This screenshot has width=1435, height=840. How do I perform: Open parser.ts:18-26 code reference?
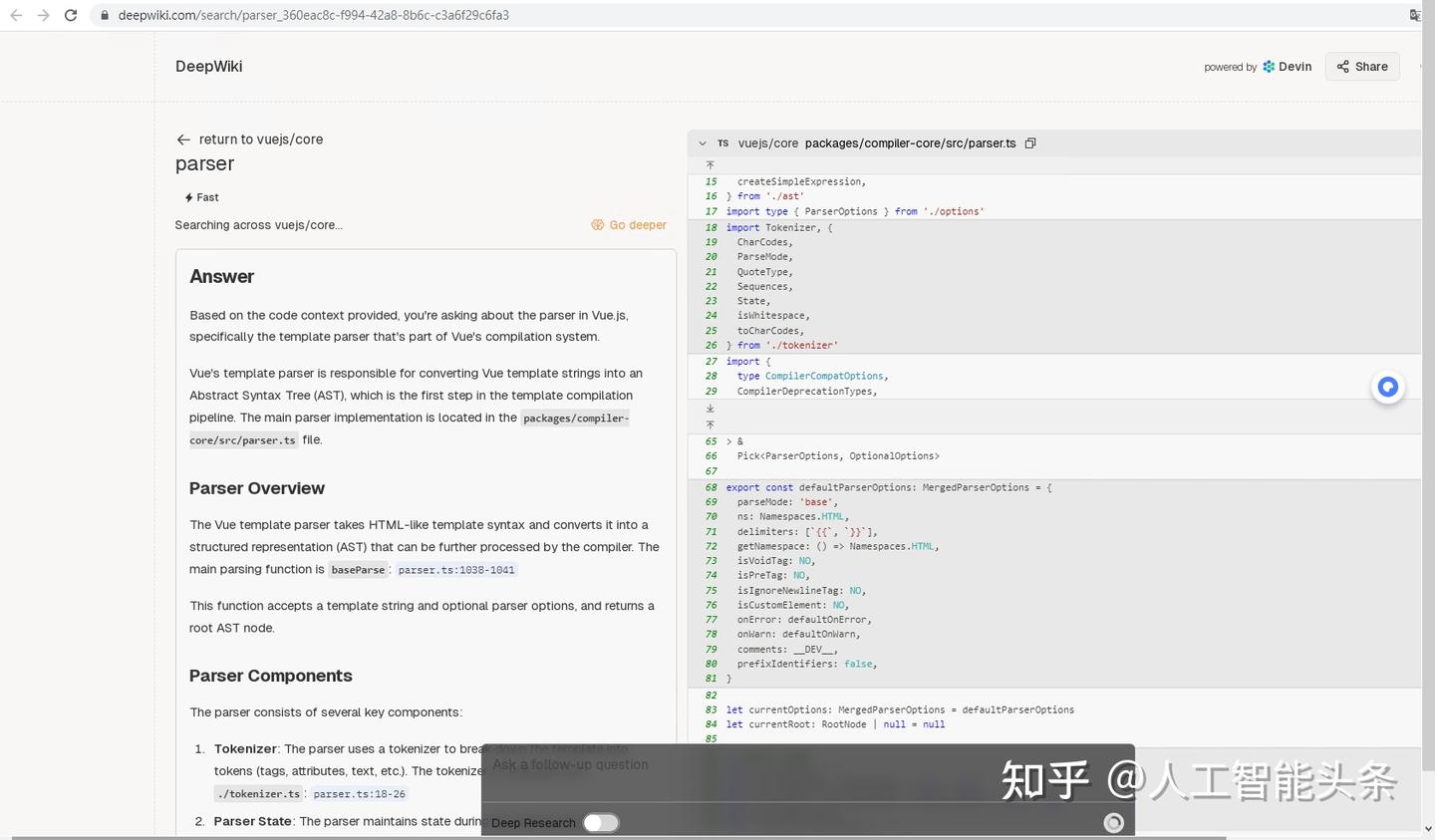click(359, 794)
